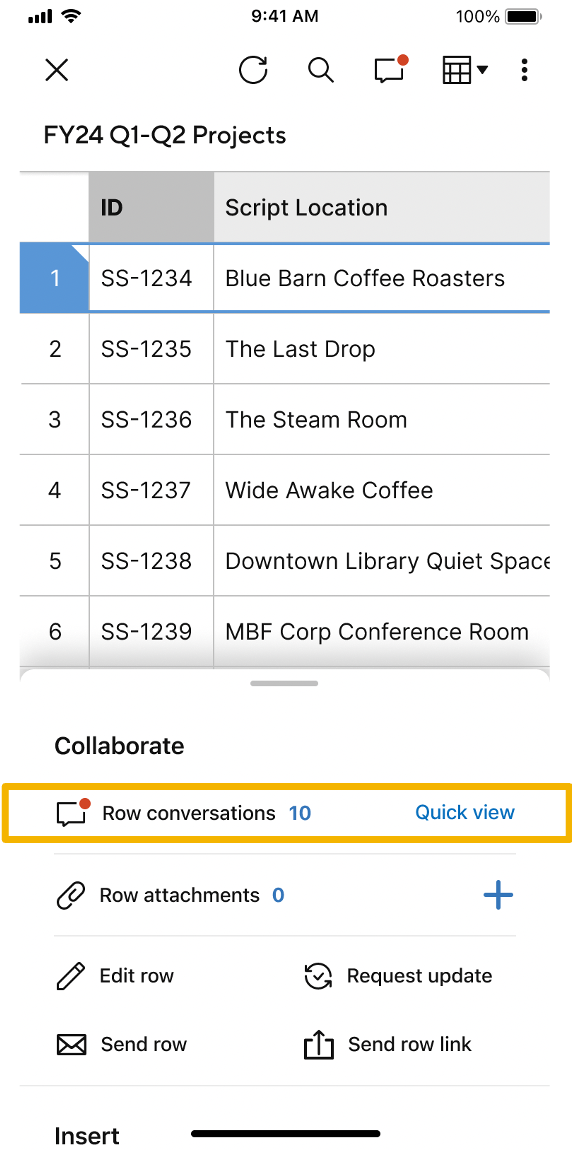This screenshot has width=572, height=1150.
Task: Select Edit row option
Action: point(115,976)
